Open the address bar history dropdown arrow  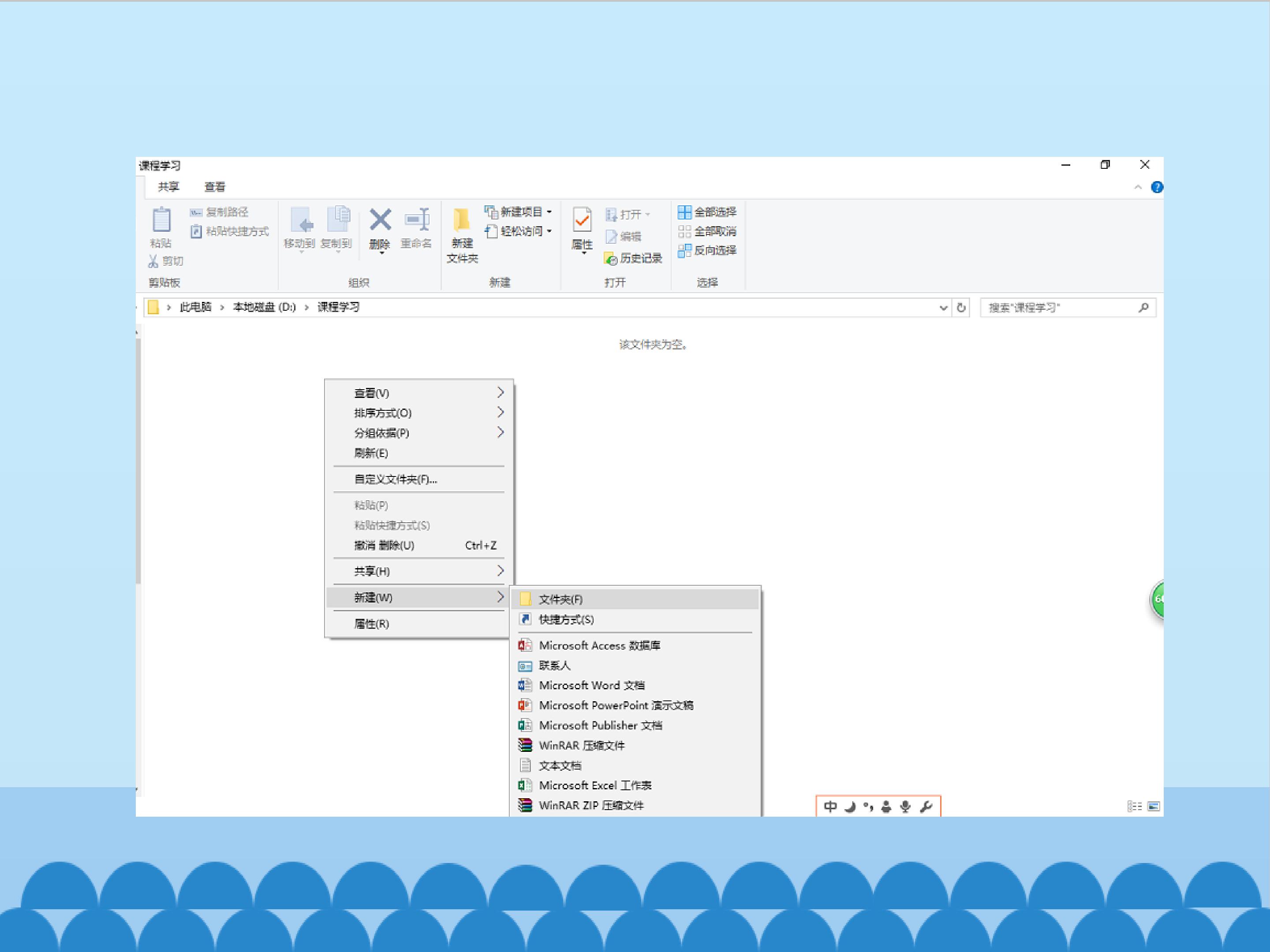(x=943, y=308)
